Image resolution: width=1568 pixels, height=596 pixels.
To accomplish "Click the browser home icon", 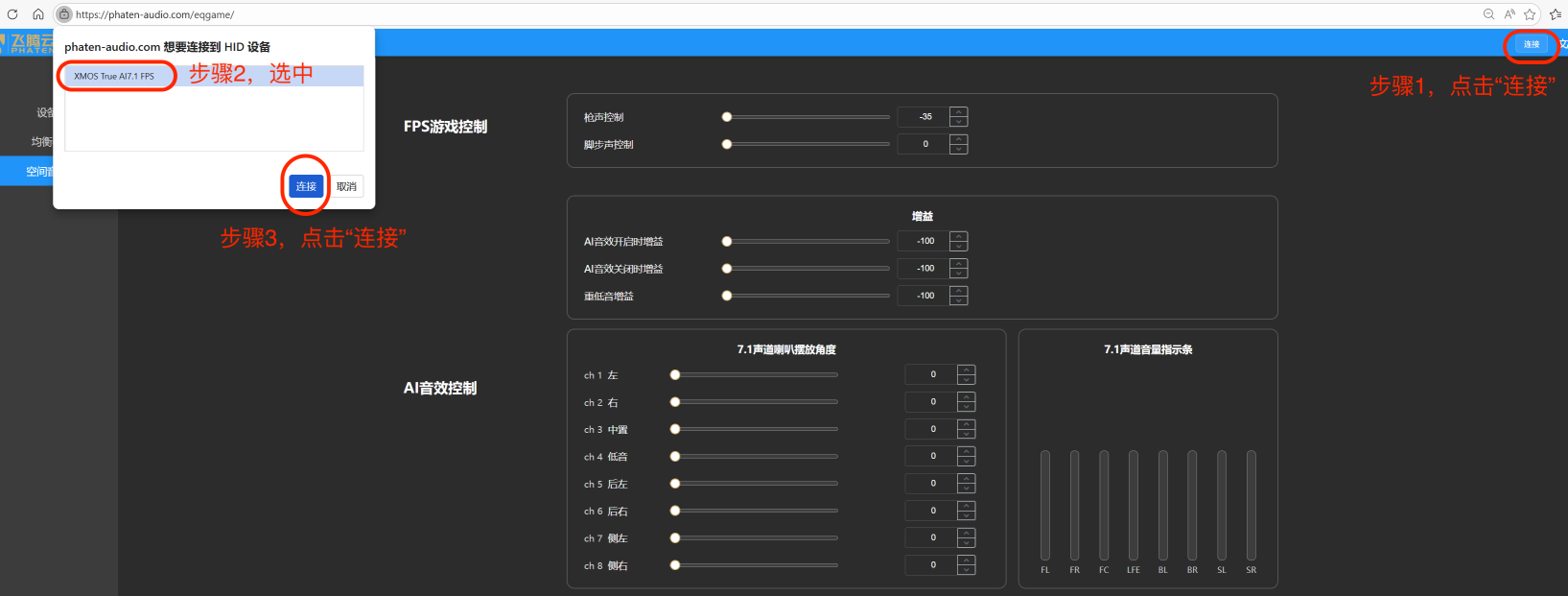I will [x=38, y=14].
